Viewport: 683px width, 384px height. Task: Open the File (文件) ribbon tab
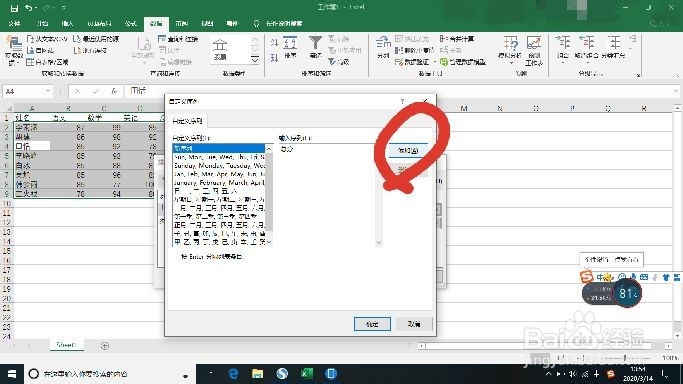tap(14, 24)
